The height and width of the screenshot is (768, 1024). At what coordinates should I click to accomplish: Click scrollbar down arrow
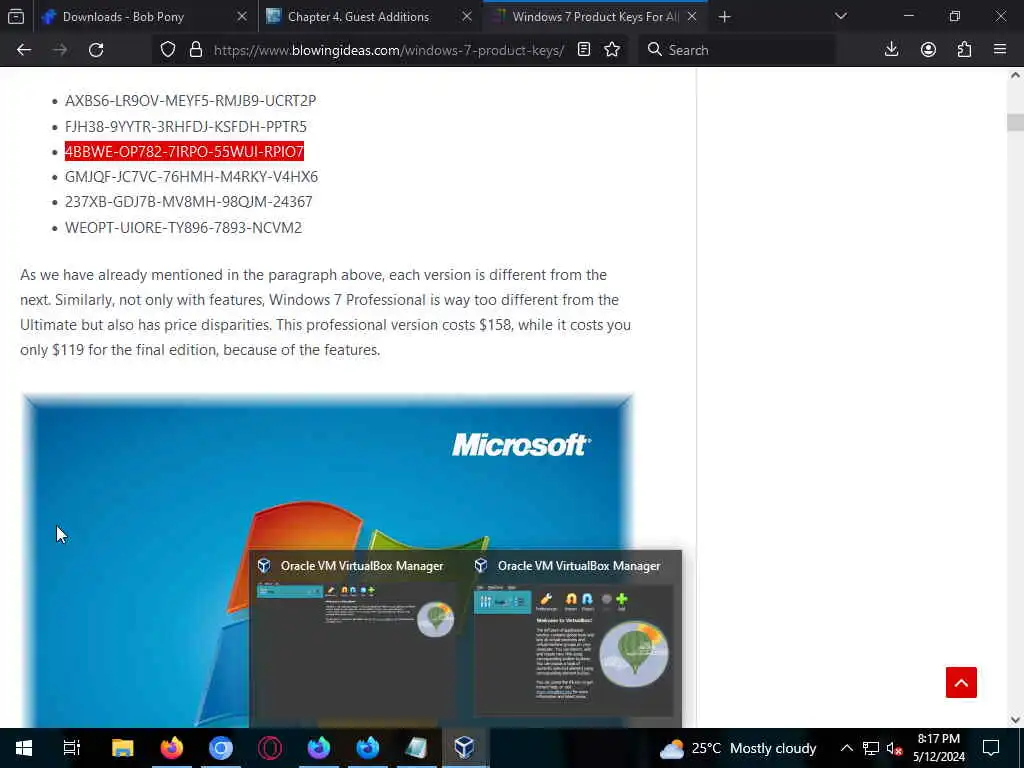point(1015,720)
